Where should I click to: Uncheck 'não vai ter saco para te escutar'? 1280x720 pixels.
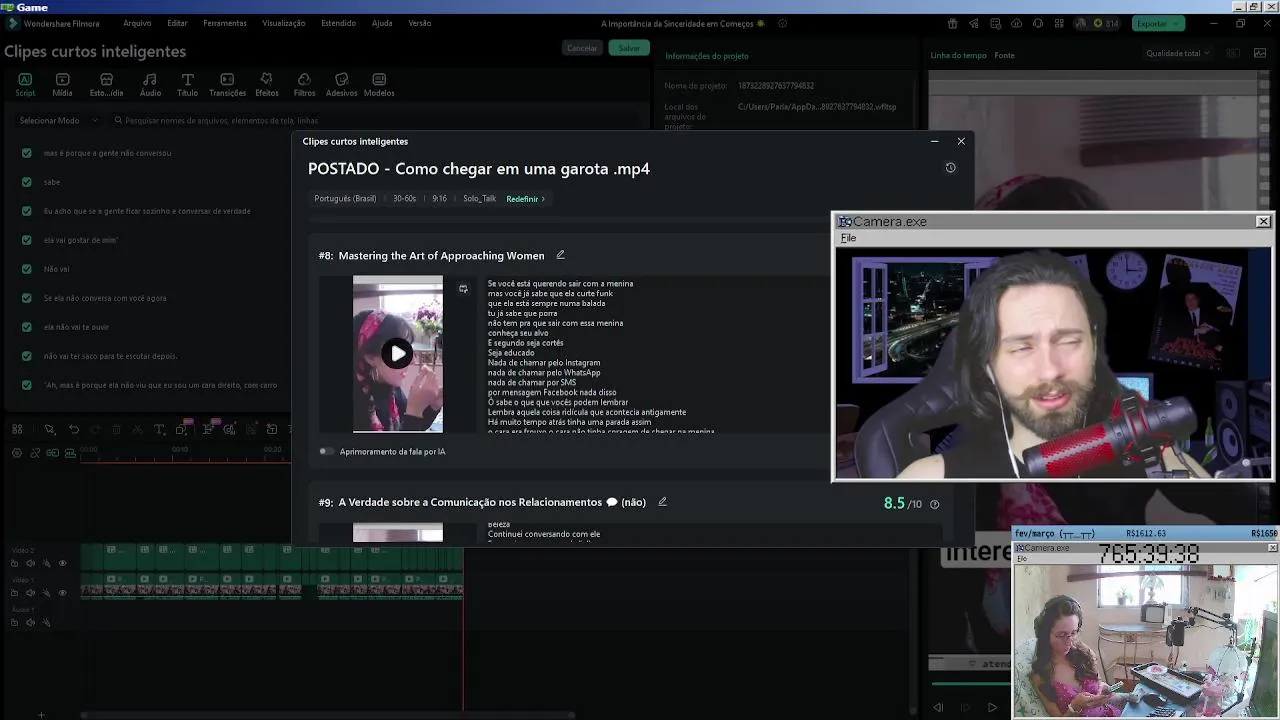point(27,356)
